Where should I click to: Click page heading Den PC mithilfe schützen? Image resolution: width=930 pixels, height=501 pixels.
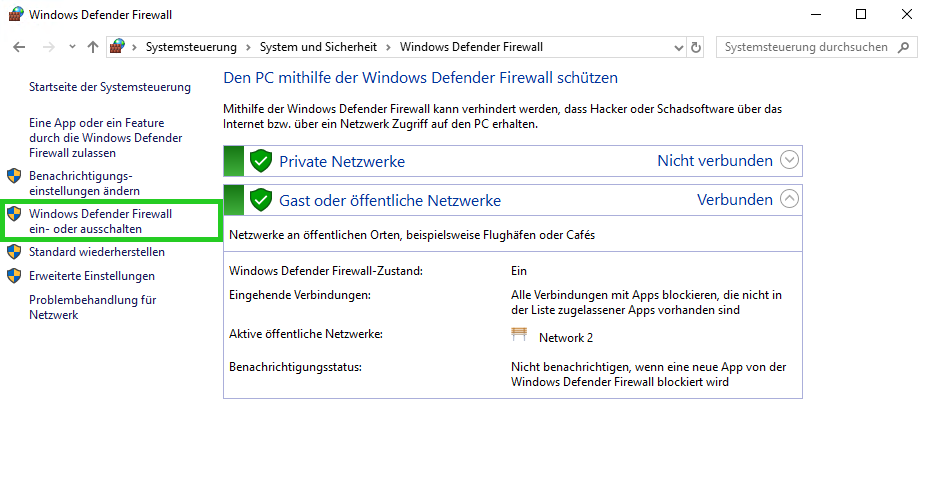point(421,78)
